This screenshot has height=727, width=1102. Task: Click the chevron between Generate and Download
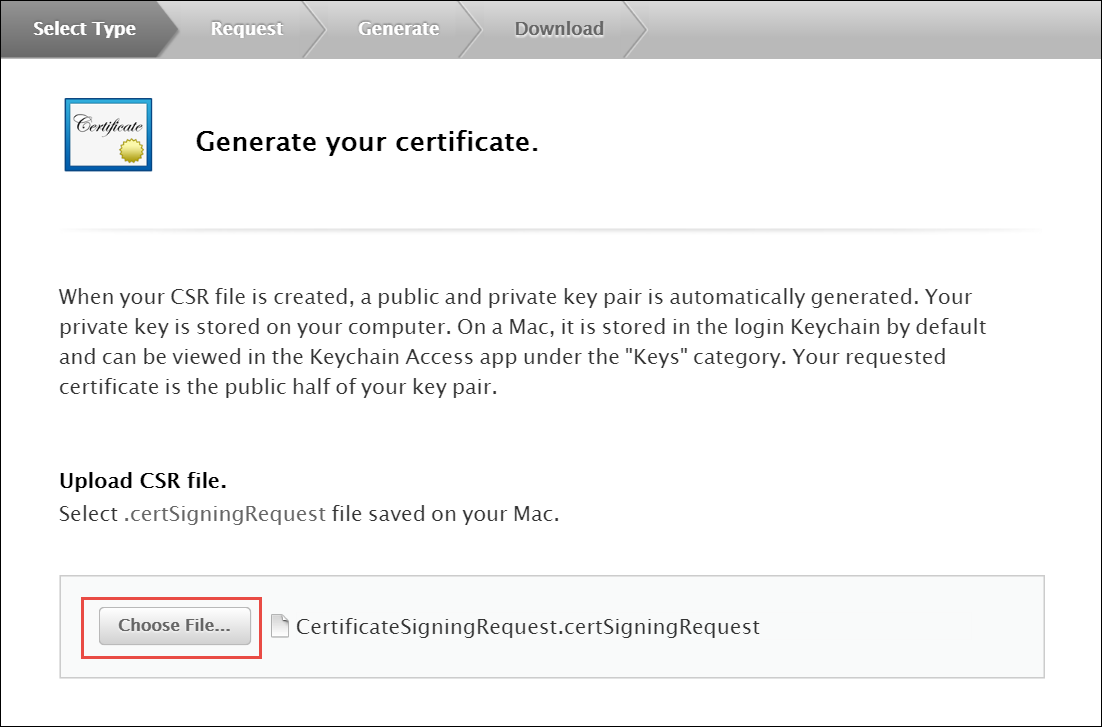pos(474,29)
